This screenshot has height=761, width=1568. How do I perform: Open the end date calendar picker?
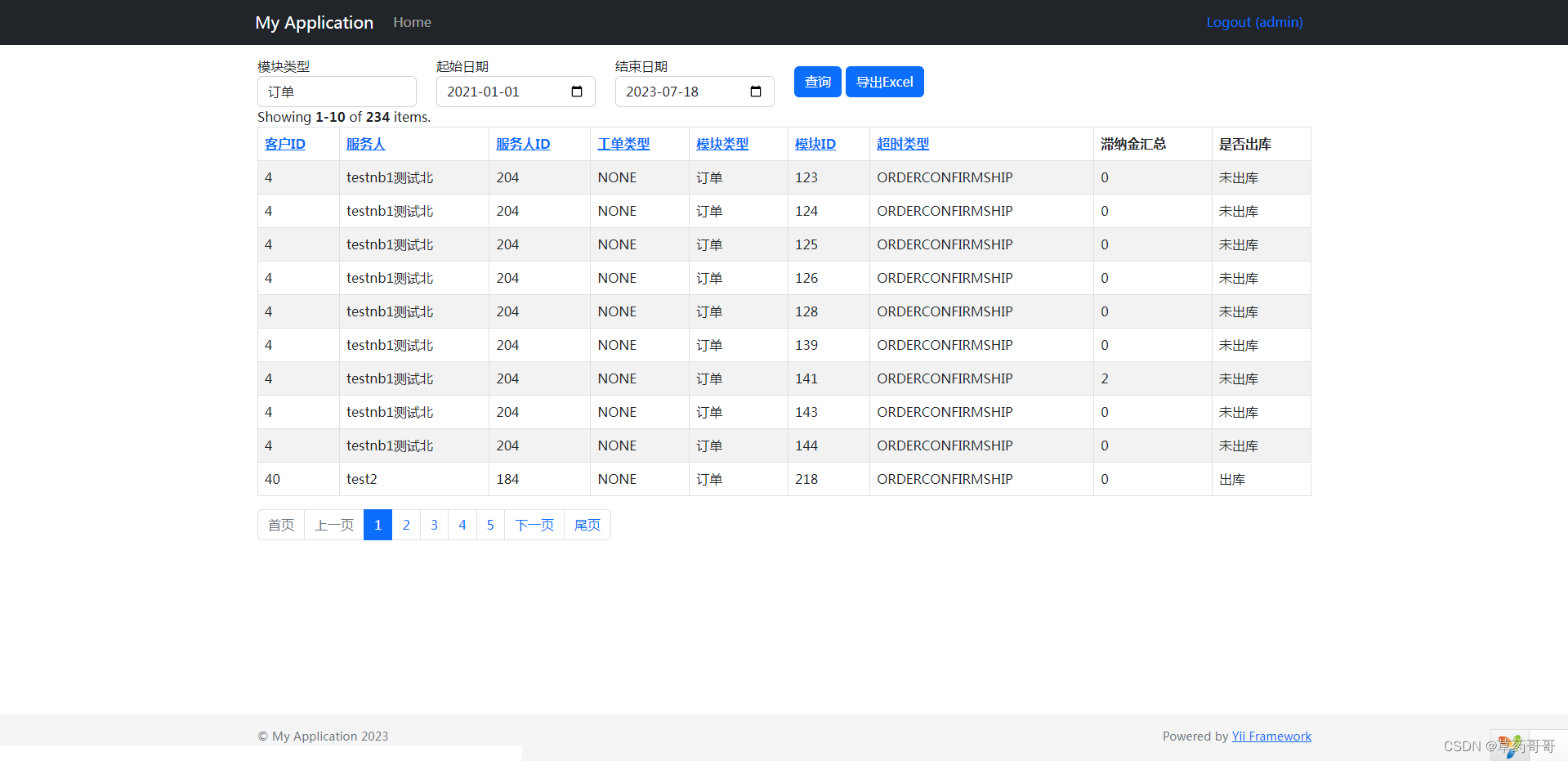point(754,92)
